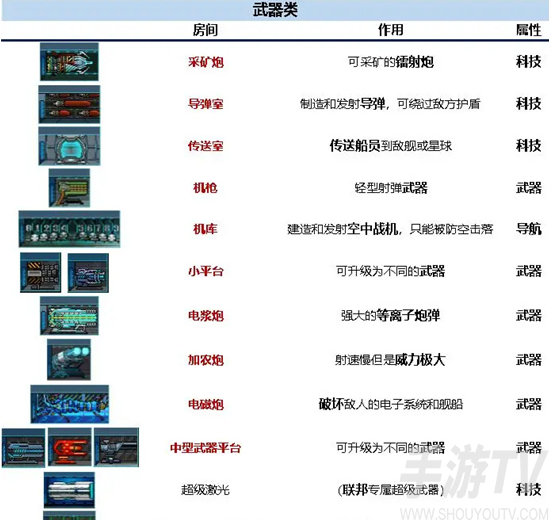Click the 房间 column header

click(x=206, y=30)
